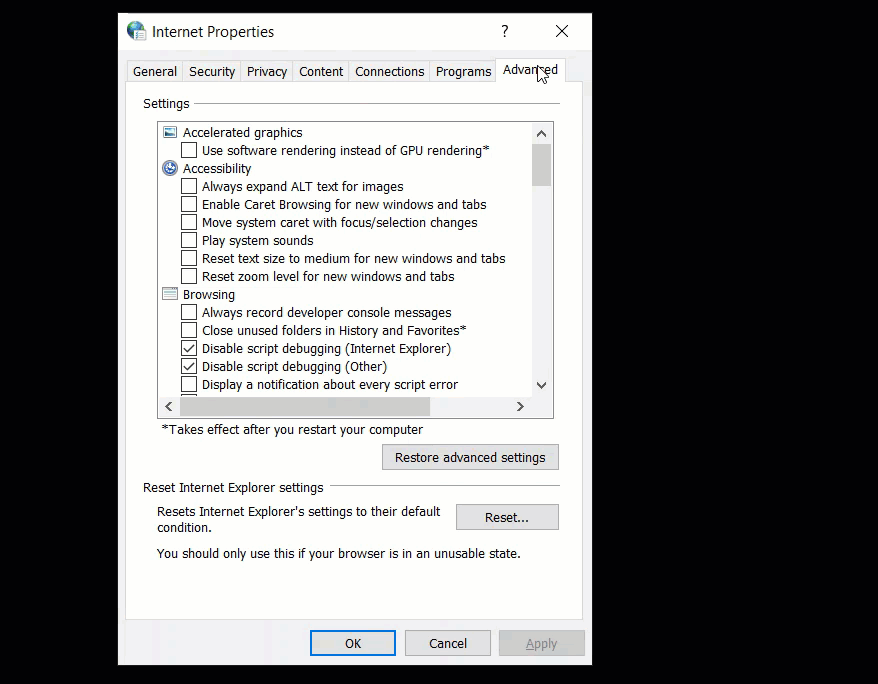The image size is (878, 684).
Task: Click the scroll-up arrow in the settings list
Action: point(541,132)
